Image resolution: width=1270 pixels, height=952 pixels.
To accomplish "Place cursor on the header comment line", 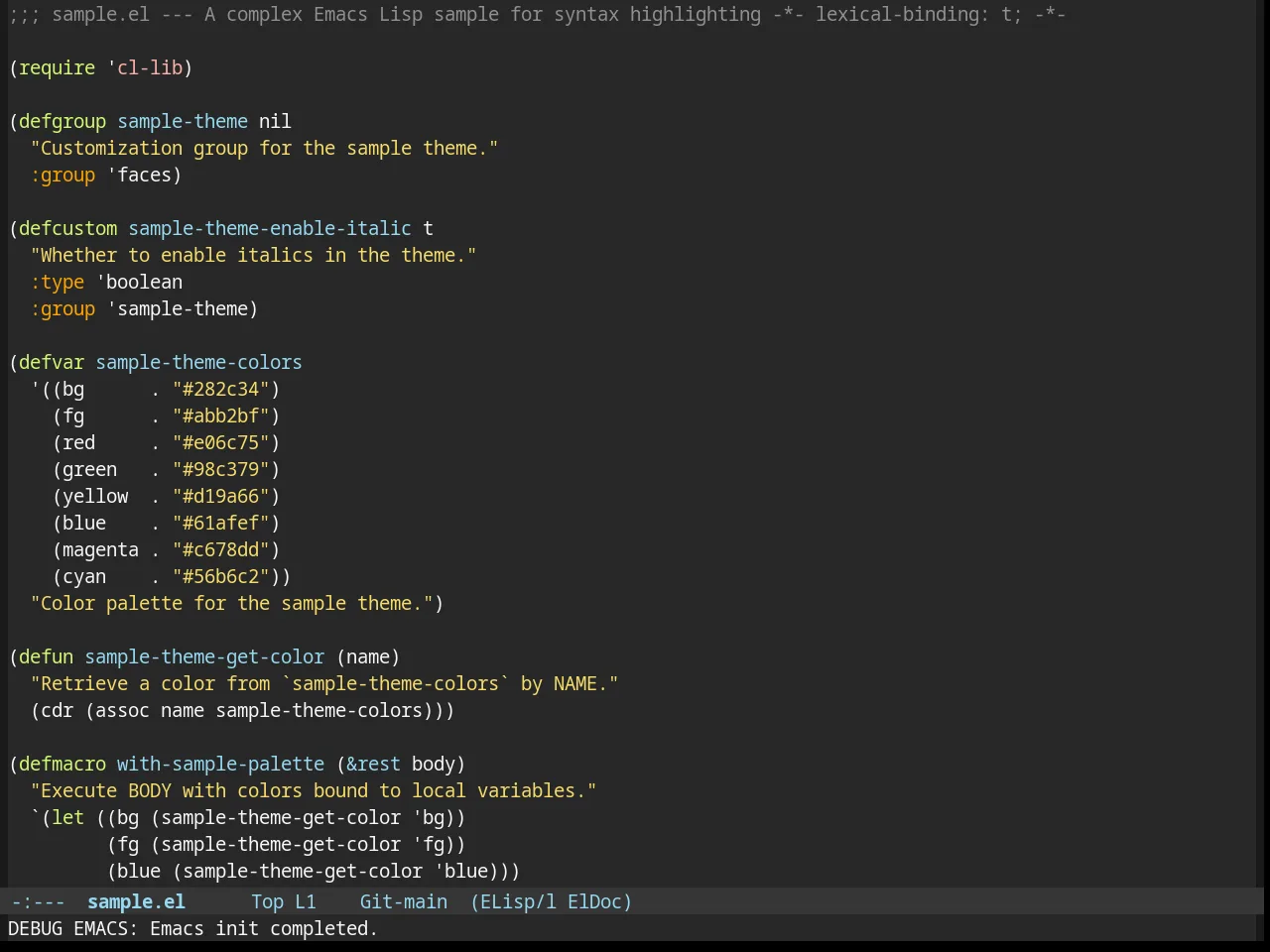I will click(537, 14).
